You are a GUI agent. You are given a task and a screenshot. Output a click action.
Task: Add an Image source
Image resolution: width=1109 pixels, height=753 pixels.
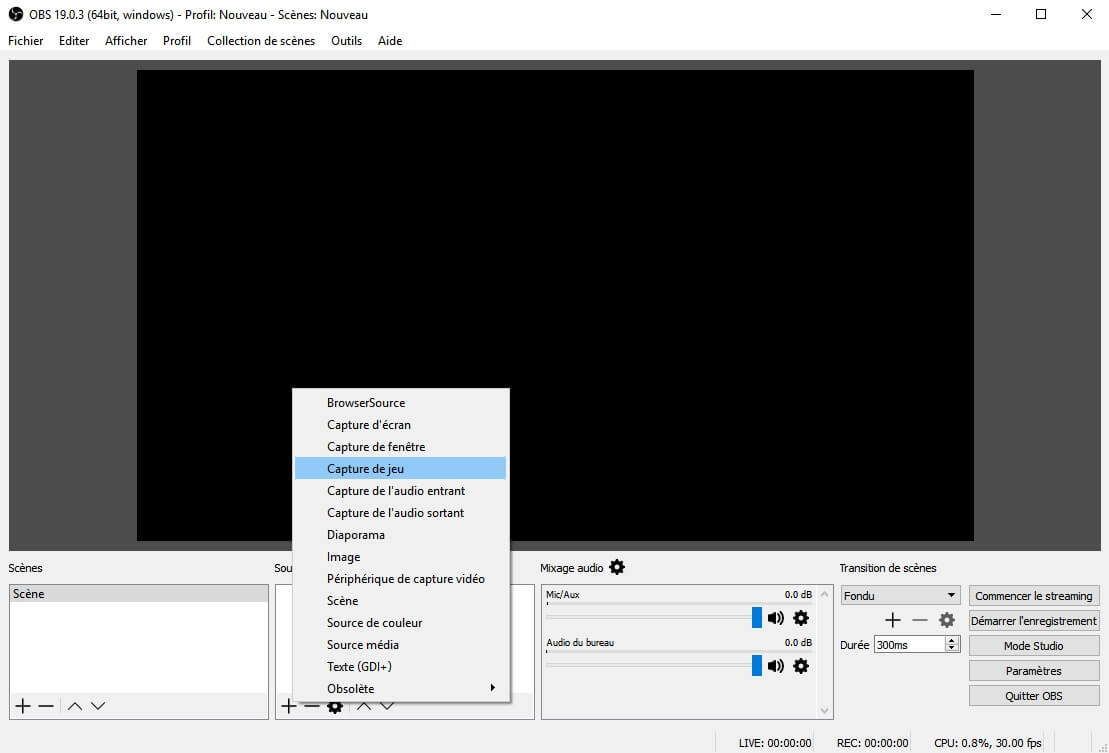coord(400,556)
